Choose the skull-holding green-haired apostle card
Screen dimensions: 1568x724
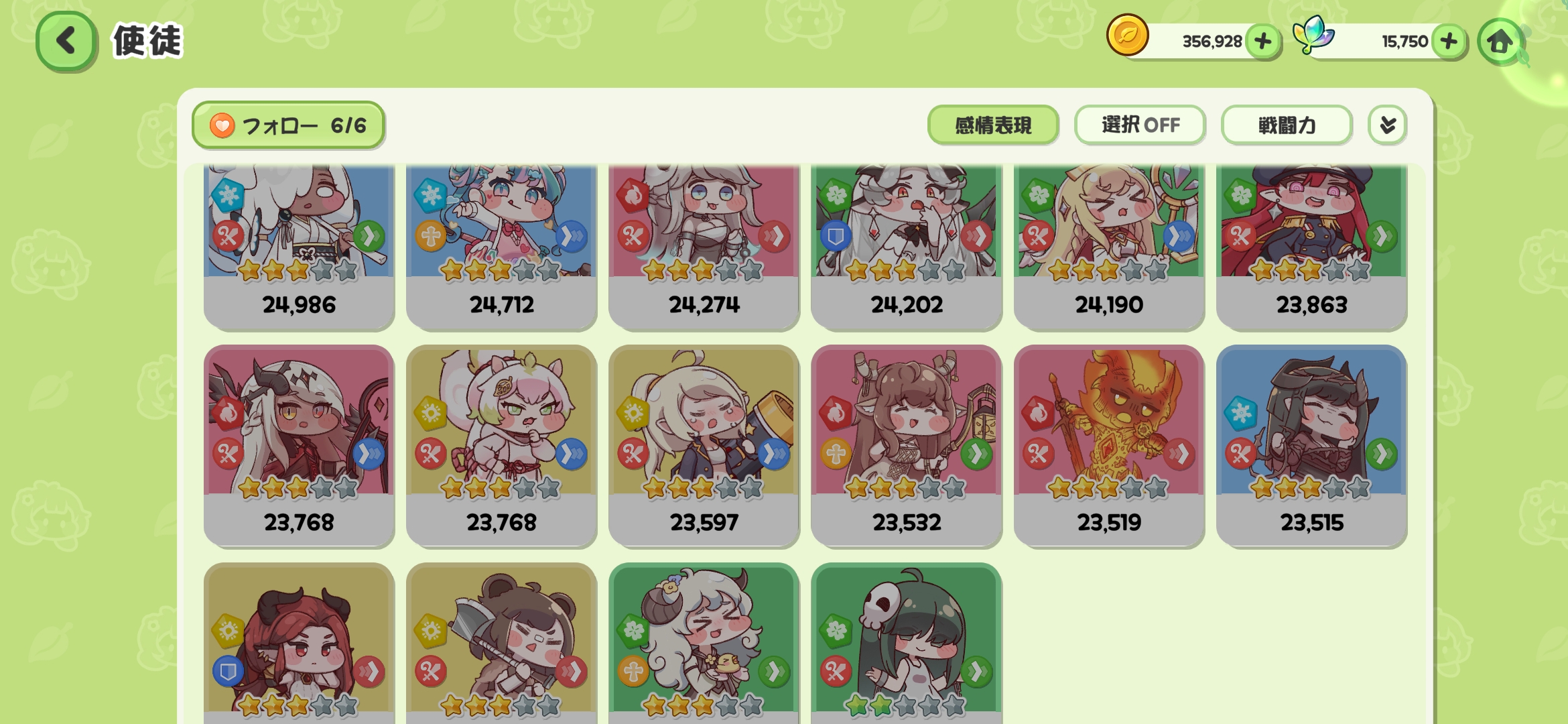coord(906,644)
